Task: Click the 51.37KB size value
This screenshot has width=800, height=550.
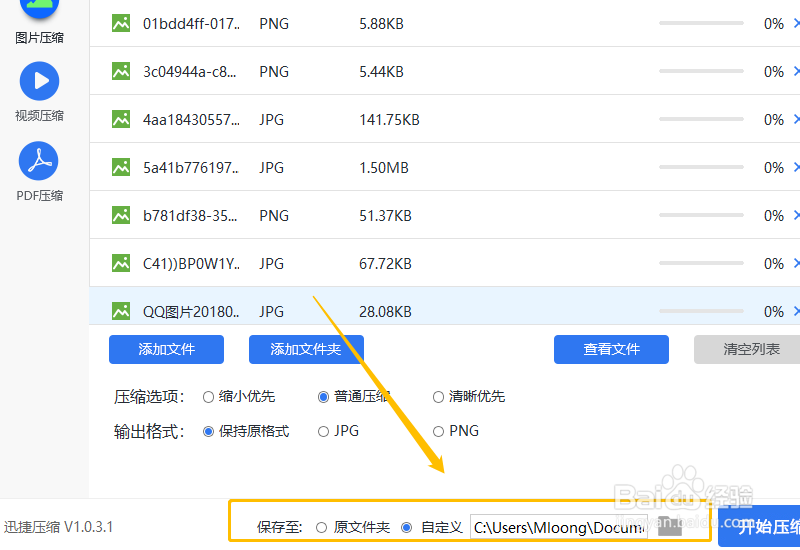Action: 385,216
